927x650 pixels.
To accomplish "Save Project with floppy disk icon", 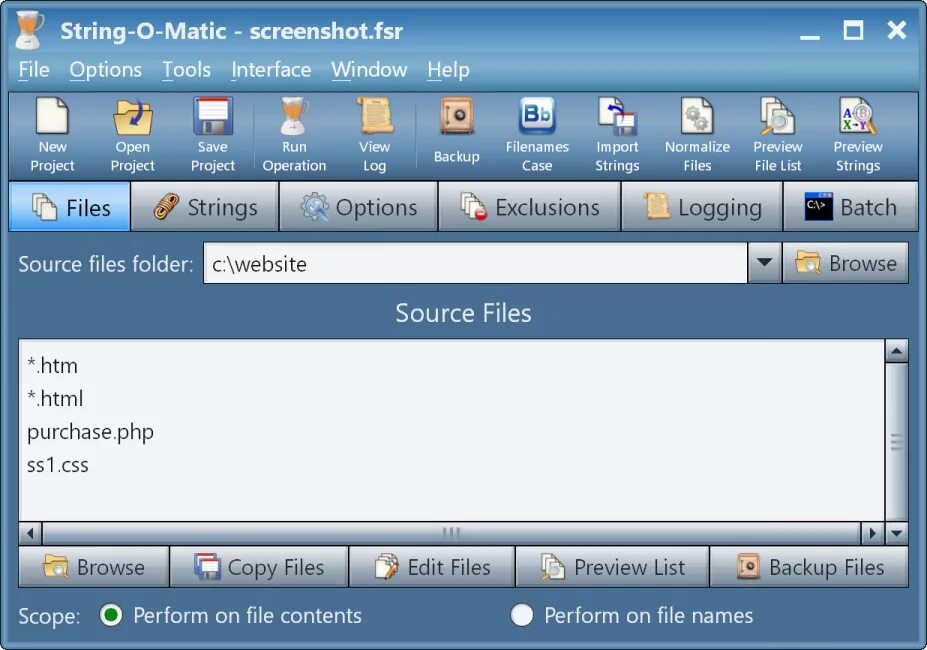I will click(x=213, y=135).
